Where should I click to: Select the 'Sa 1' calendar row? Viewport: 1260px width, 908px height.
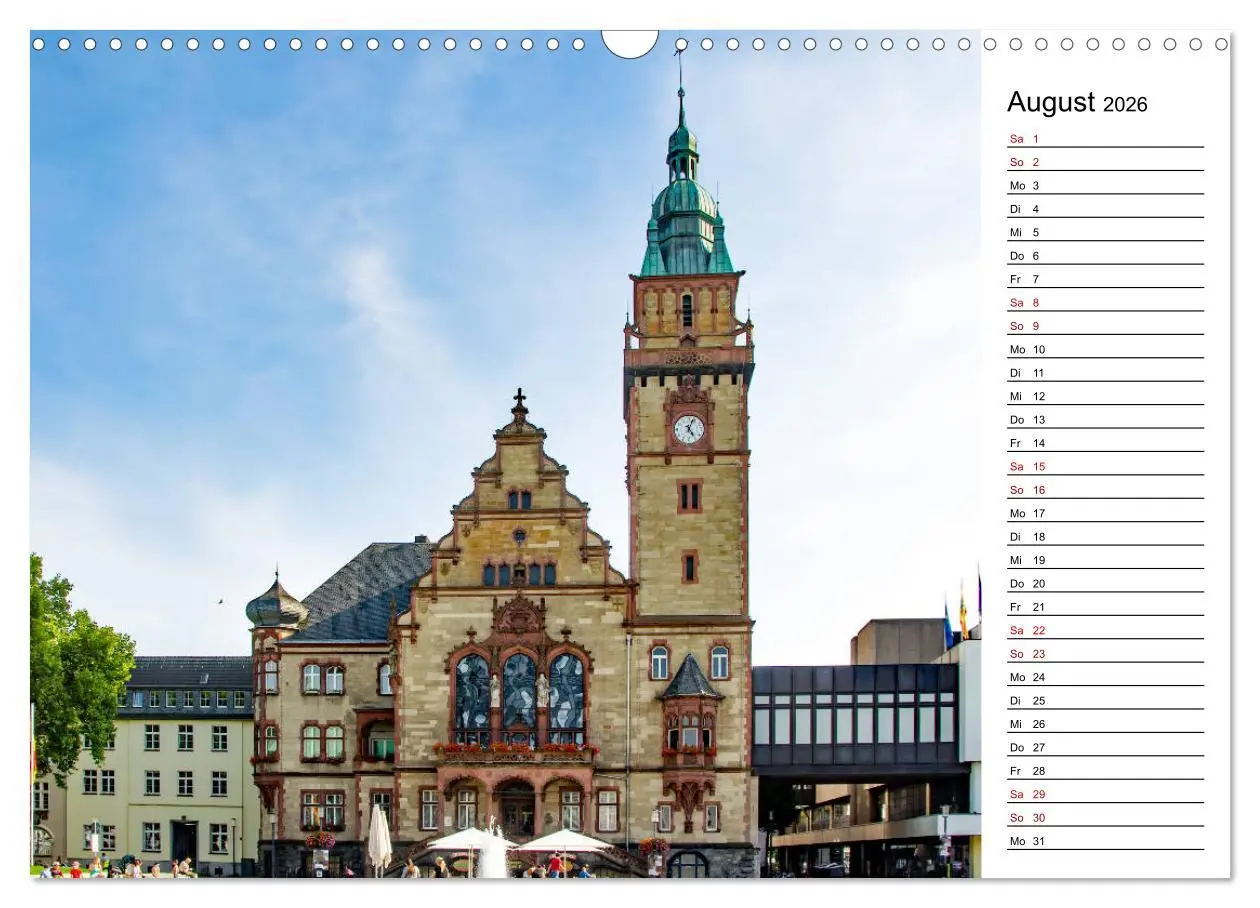click(x=1105, y=138)
